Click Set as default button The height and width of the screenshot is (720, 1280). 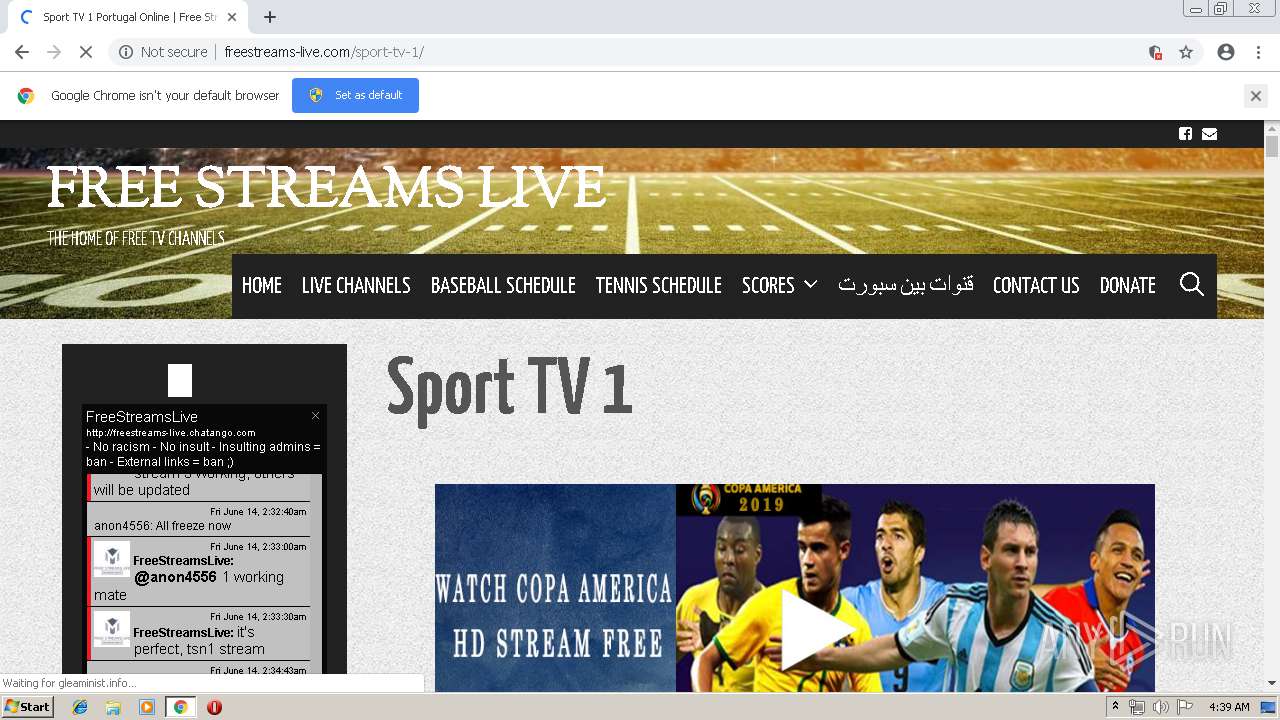tap(355, 95)
